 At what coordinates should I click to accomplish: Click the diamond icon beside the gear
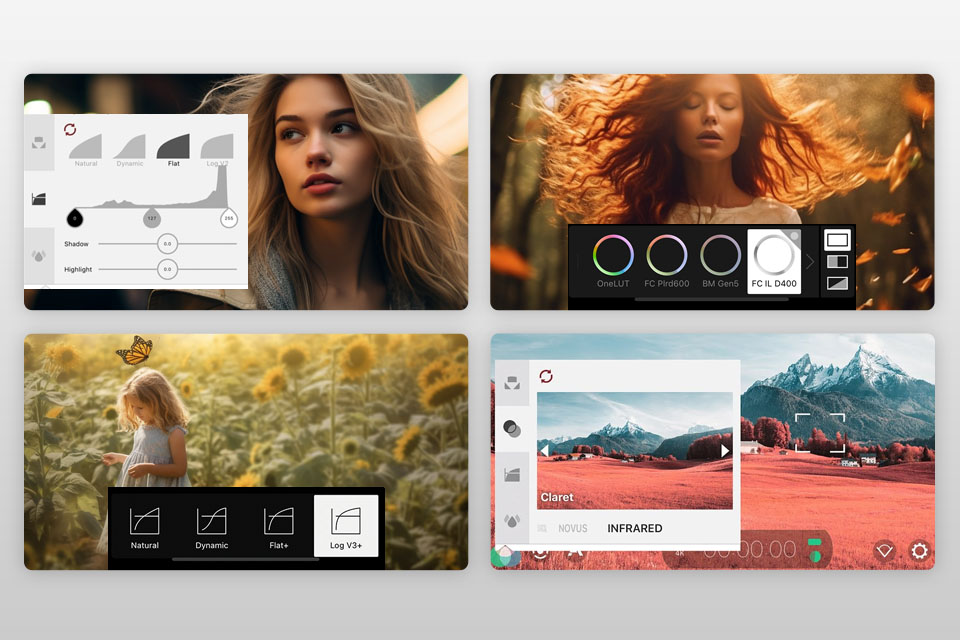point(884,551)
